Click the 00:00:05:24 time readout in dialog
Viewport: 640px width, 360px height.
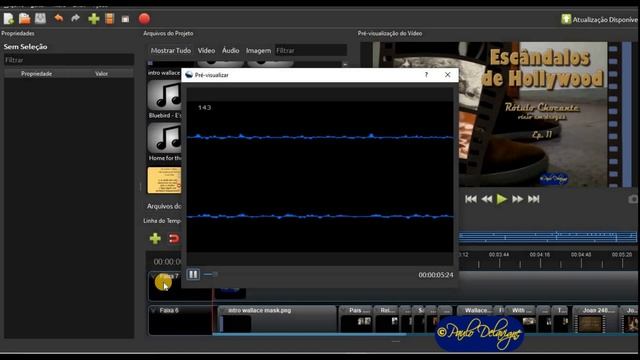coord(436,275)
